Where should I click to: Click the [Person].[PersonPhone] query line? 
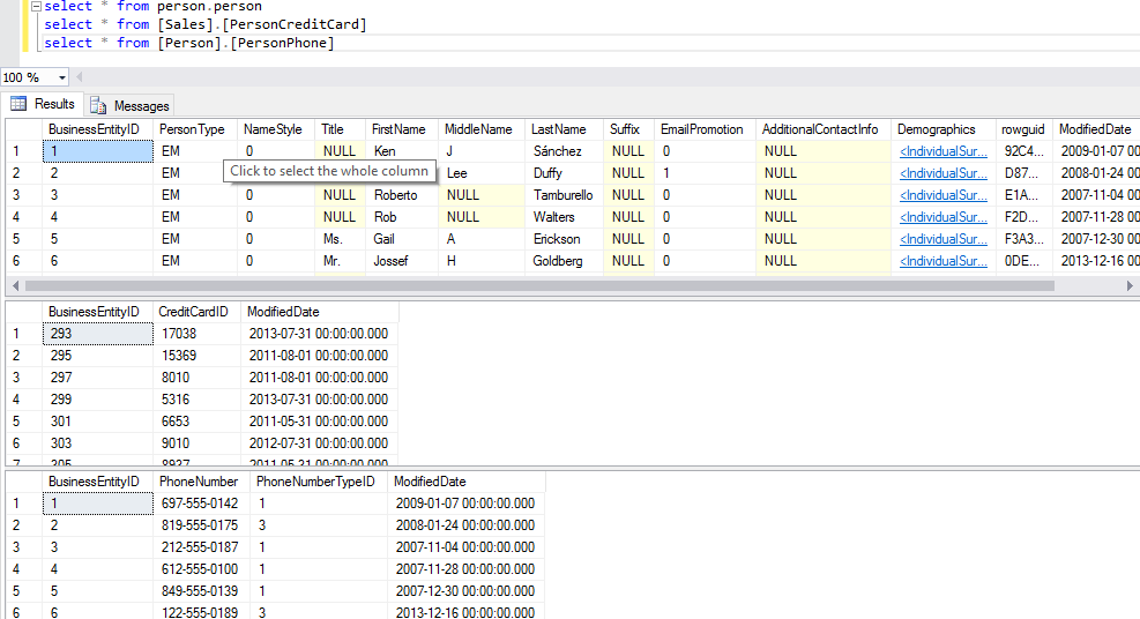pos(189,43)
